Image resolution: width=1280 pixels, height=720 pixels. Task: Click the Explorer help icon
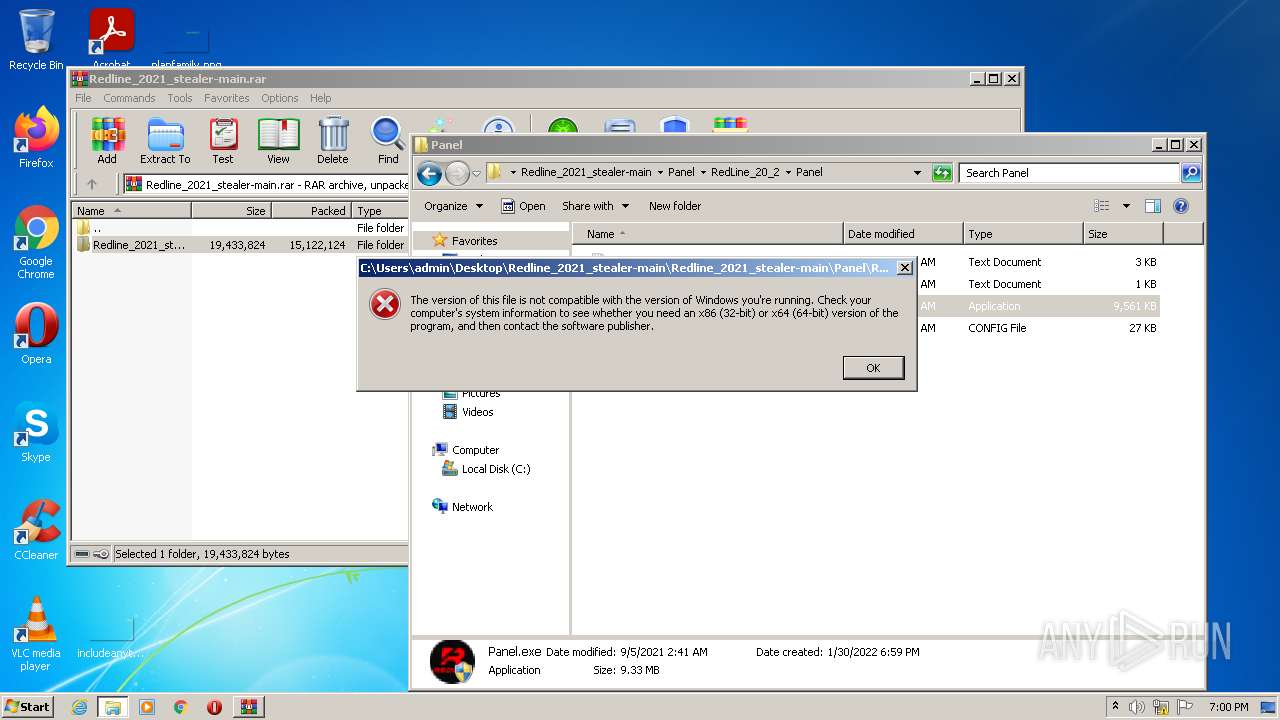click(x=1181, y=206)
